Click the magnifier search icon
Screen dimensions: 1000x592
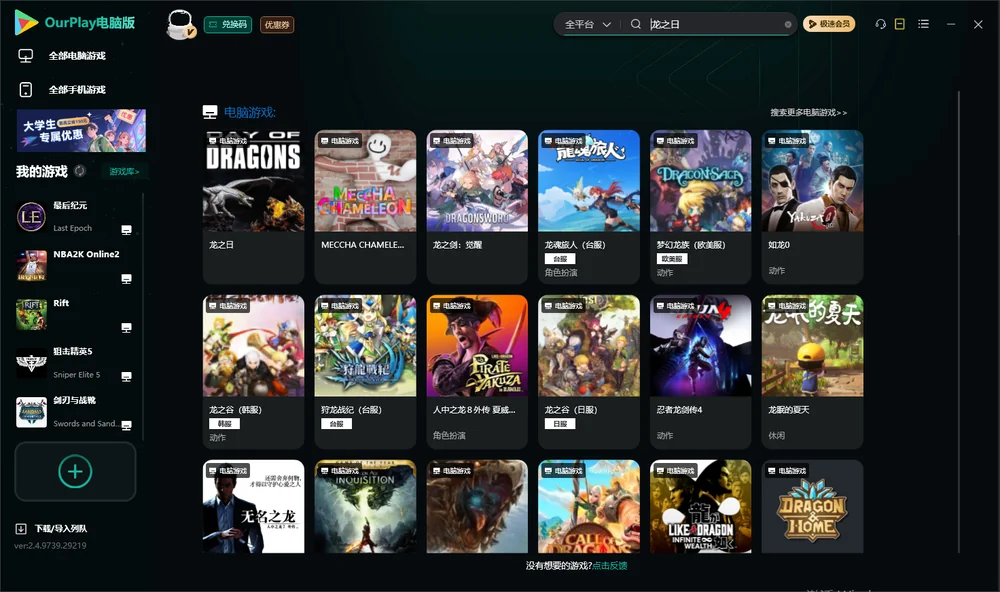[636, 24]
